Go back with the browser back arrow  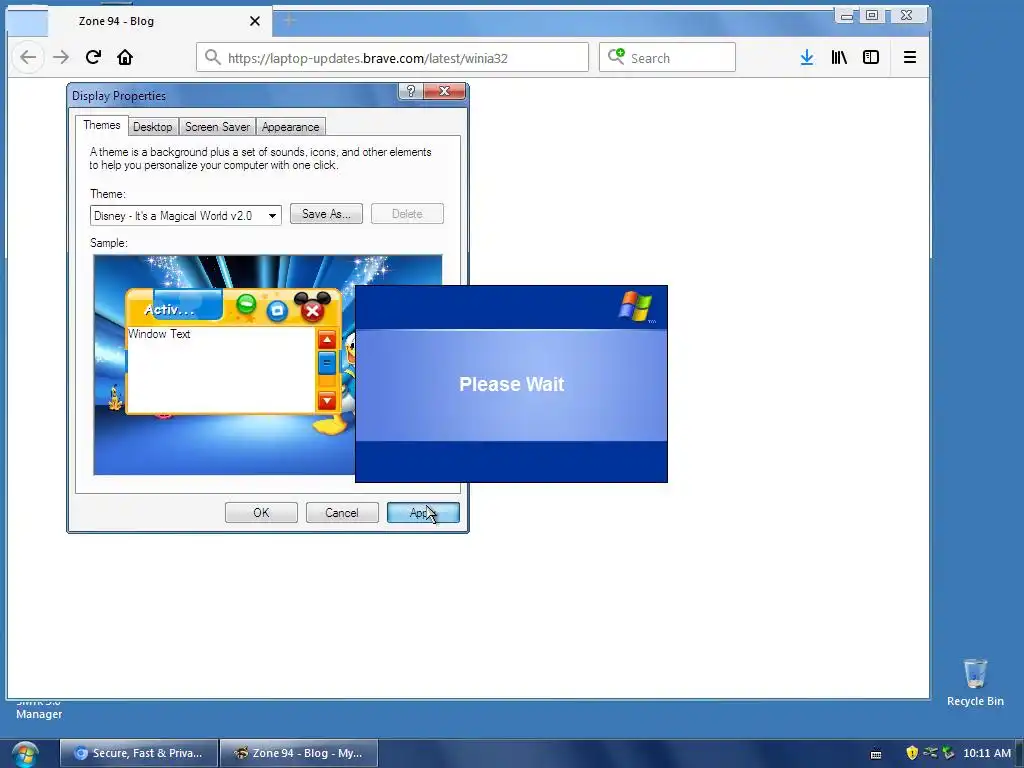point(28,57)
